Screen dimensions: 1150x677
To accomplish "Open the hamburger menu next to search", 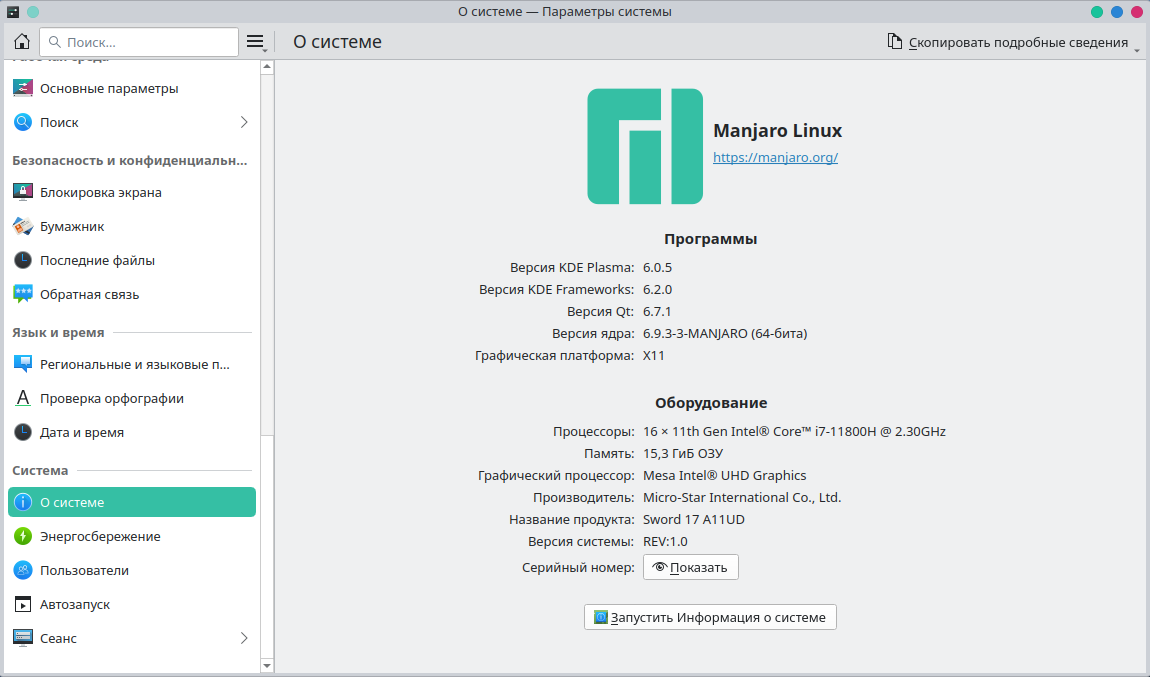I will click(255, 42).
